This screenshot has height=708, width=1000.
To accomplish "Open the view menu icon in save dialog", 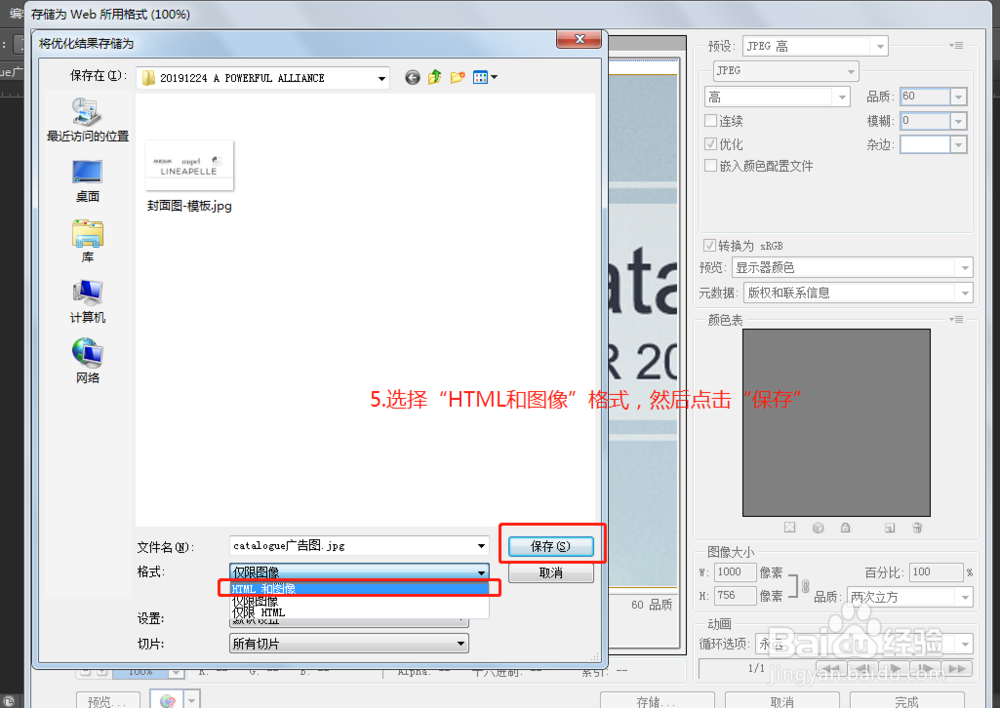I will [485, 78].
